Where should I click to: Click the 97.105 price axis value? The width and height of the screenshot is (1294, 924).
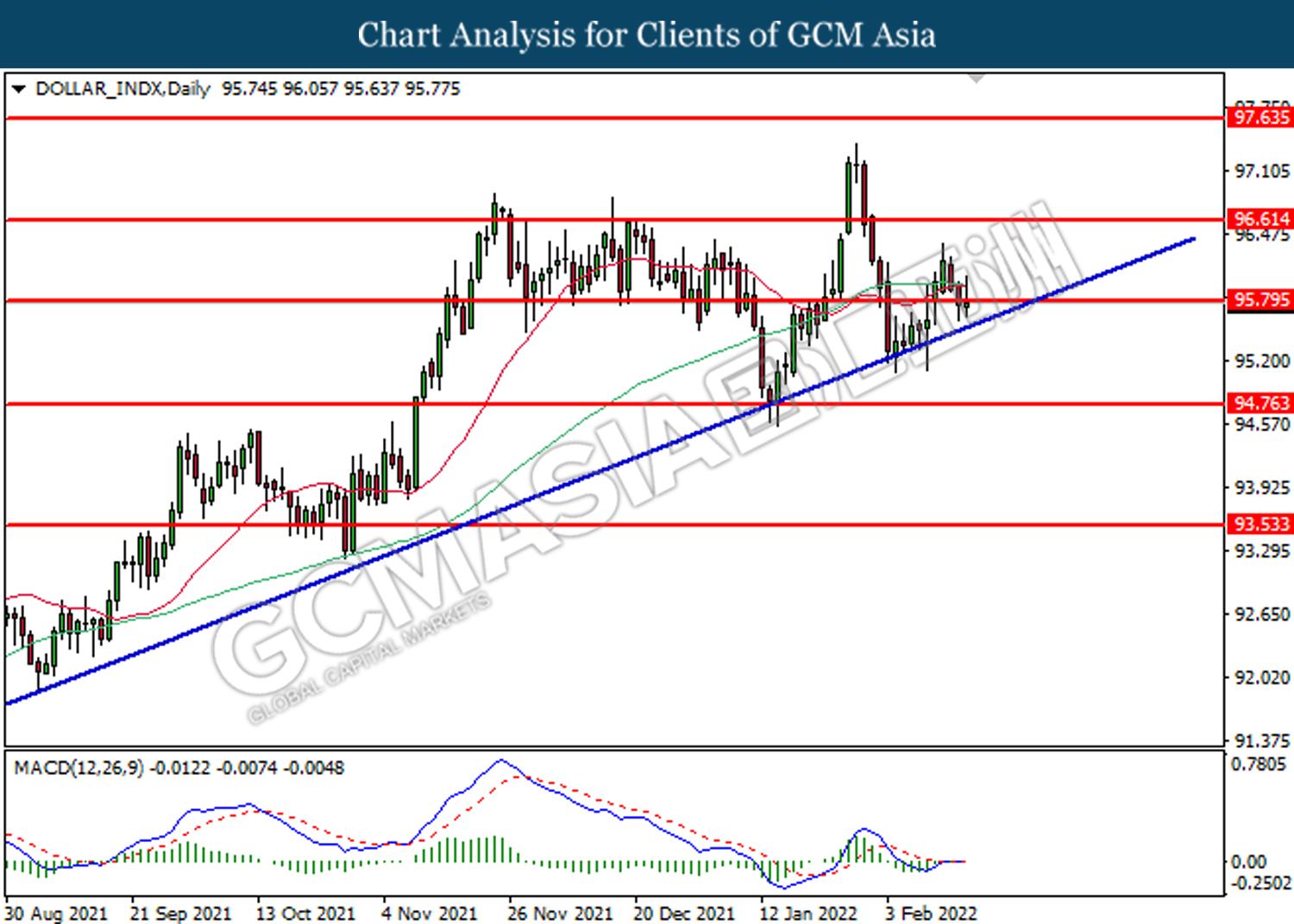point(1262,172)
